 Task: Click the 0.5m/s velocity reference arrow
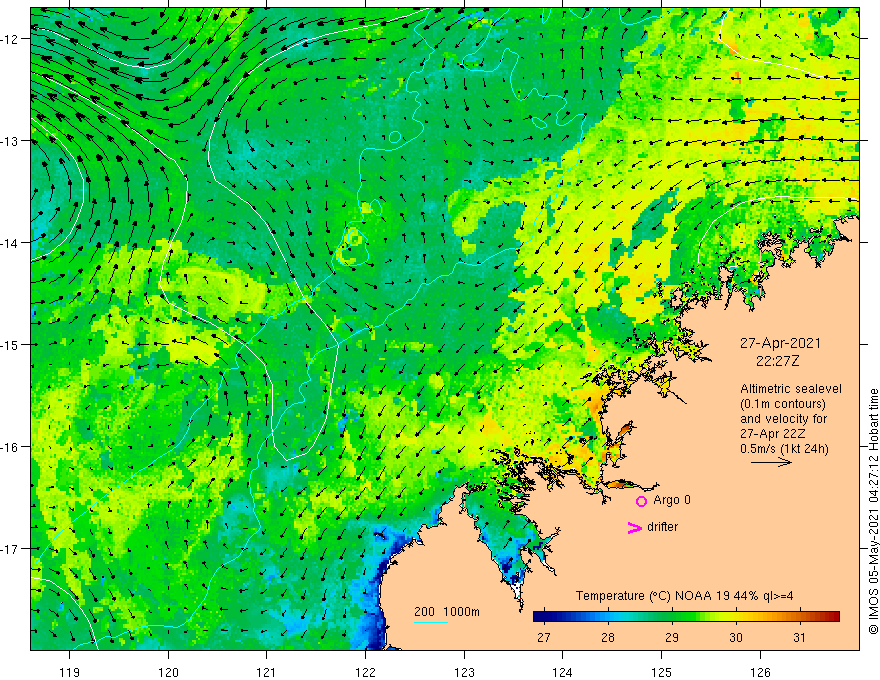click(x=771, y=462)
